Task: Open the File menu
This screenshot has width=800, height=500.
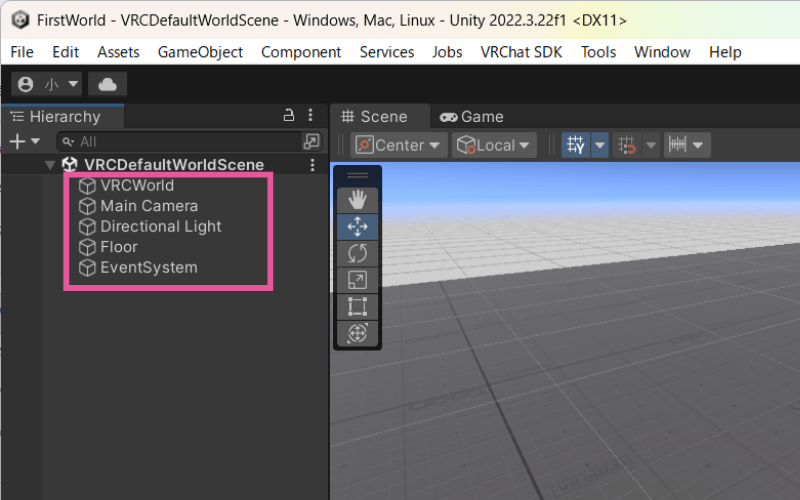Action: tap(22, 52)
